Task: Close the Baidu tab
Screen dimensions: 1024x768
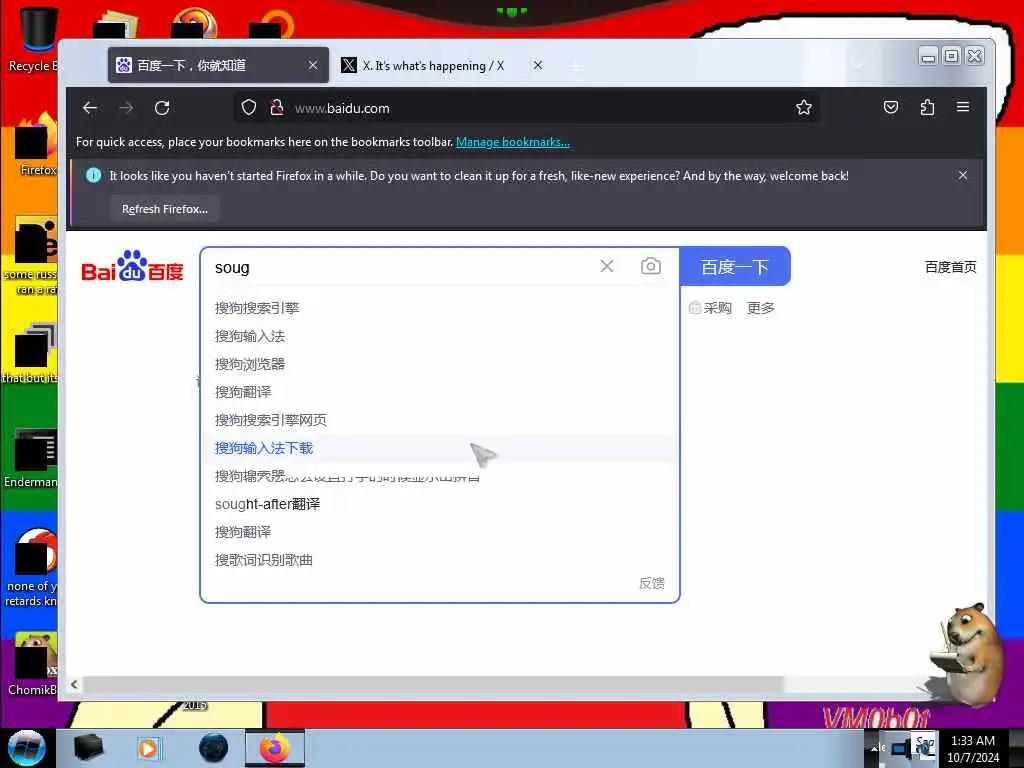Action: coord(313,65)
